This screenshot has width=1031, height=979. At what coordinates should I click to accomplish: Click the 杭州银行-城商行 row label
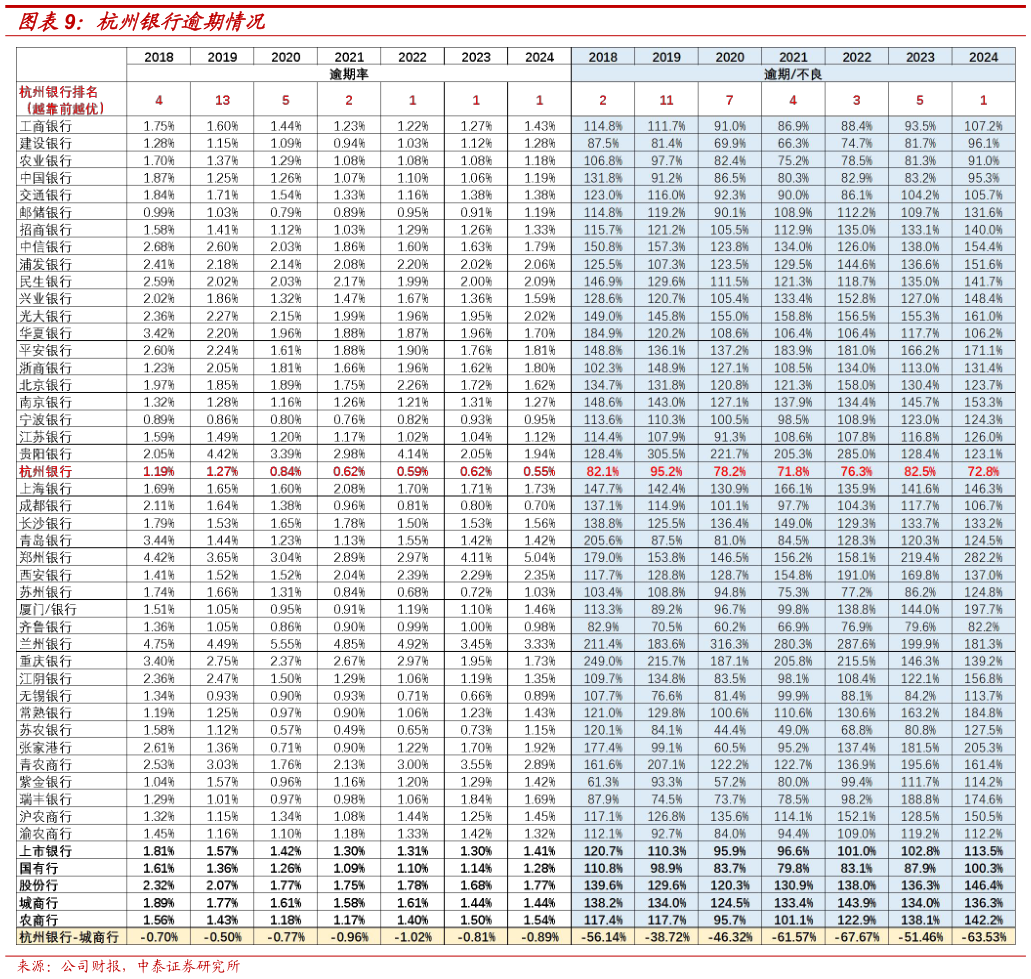68,937
